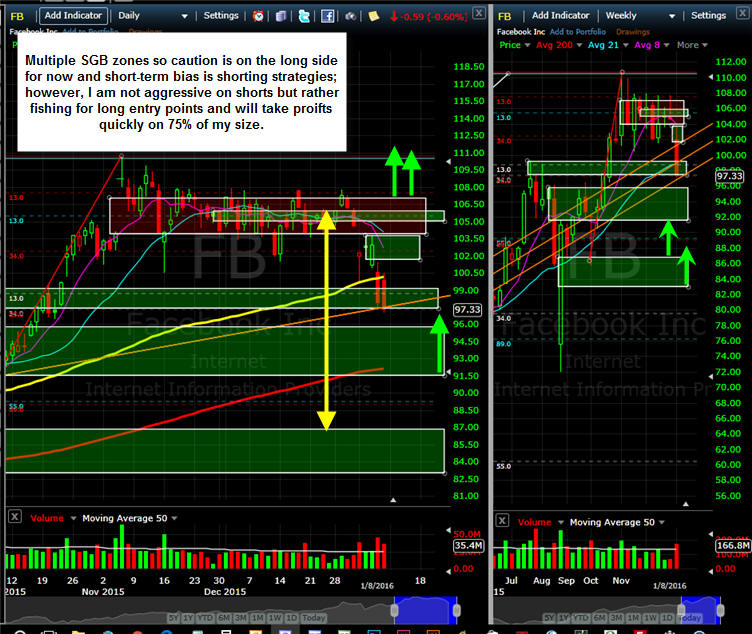Click the 97.33 price label on daily chart
Screen dimensions: 752x634
[x=468, y=309]
